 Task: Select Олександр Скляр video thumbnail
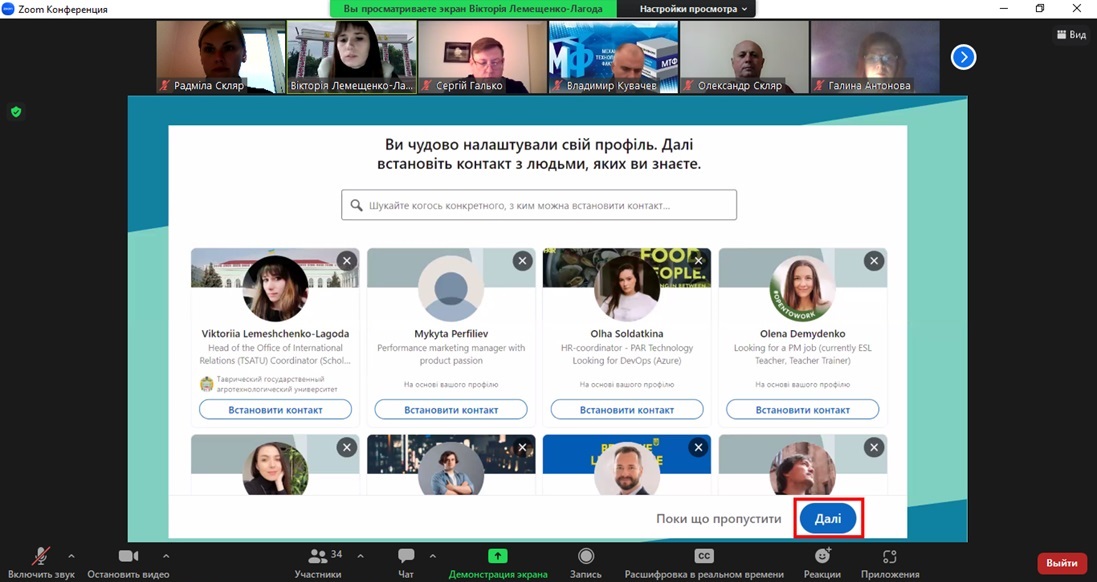pos(744,57)
